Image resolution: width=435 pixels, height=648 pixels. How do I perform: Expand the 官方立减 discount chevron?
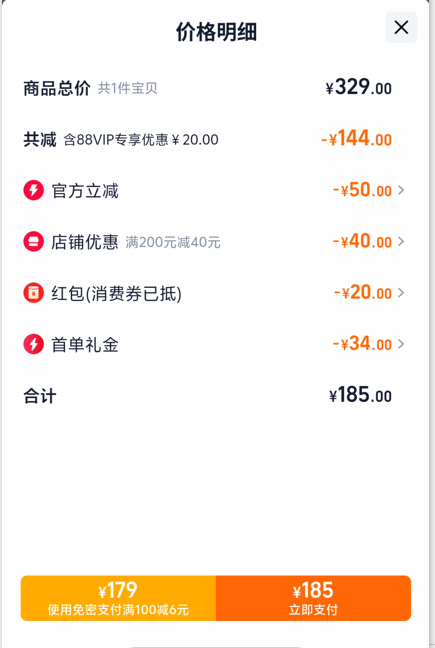point(401,190)
